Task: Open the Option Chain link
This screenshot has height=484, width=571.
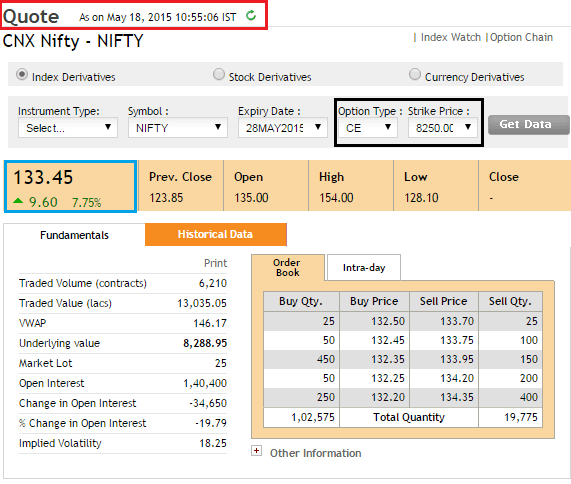Action: [x=521, y=38]
